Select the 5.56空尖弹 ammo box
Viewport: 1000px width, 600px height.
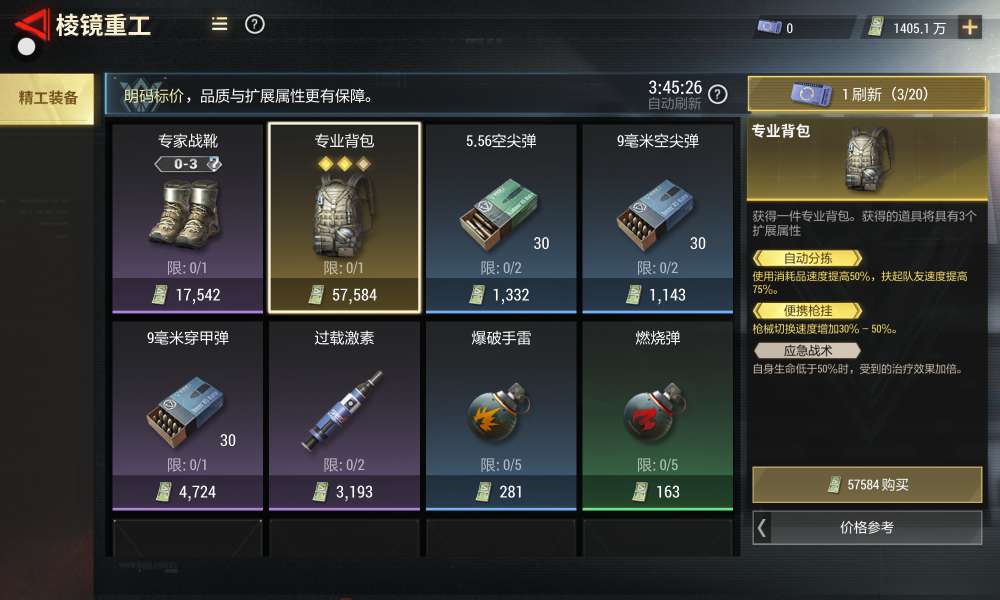pos(501,218)
